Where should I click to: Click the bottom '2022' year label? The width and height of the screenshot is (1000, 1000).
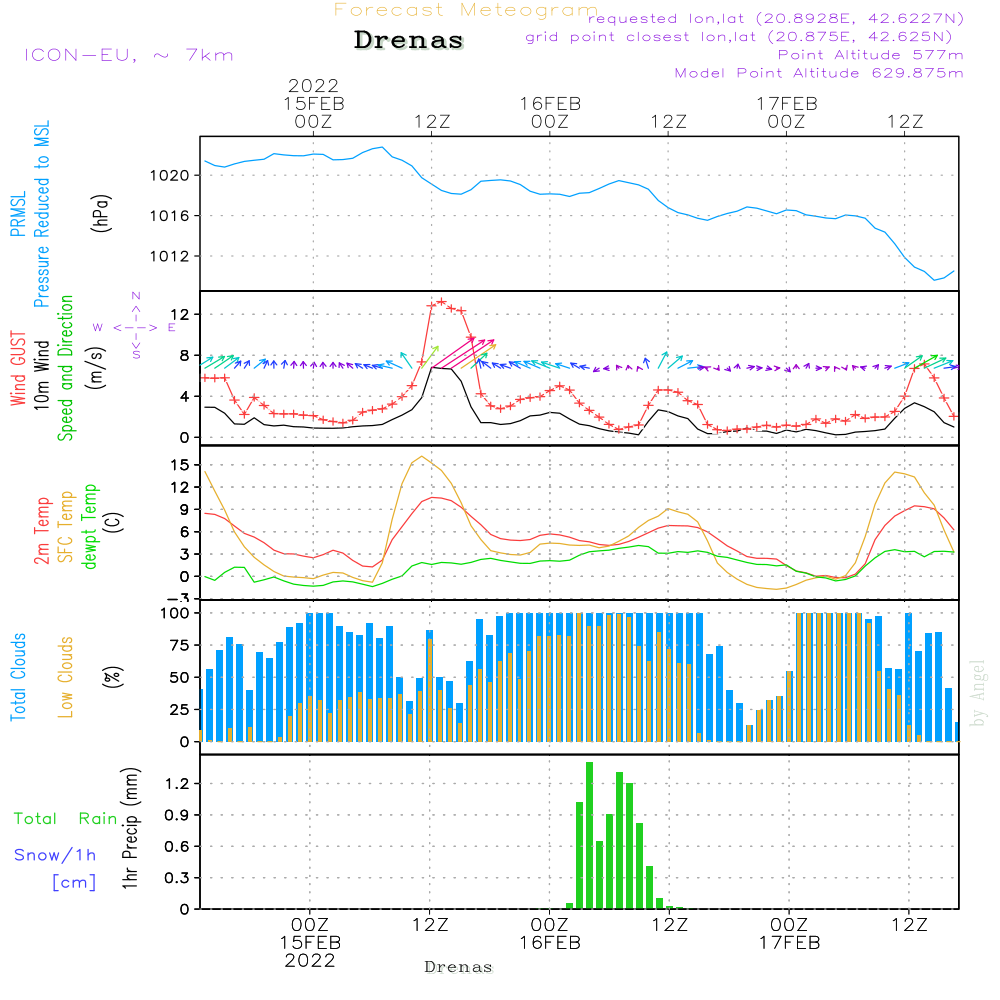[310, 961]
